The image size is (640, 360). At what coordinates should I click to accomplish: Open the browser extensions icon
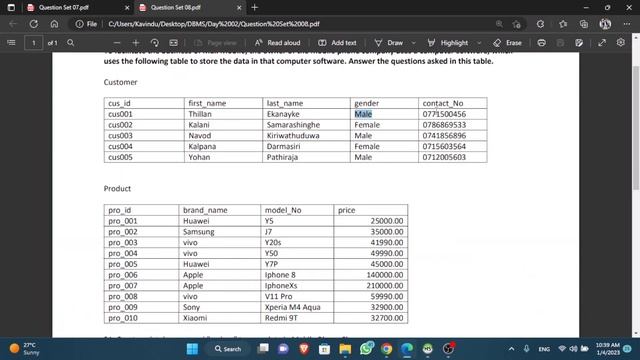tap(540, 24)
